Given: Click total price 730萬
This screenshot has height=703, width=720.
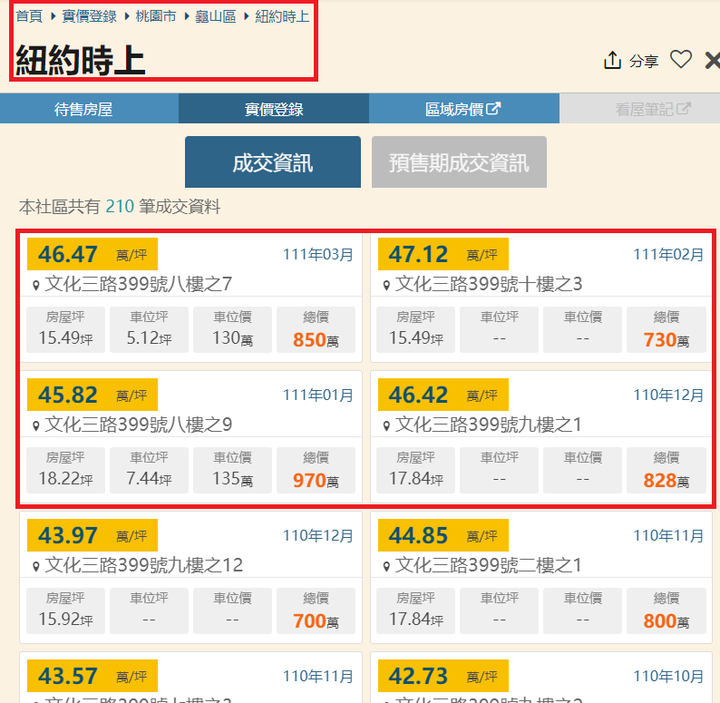Looking at the screenshot, I should [666, 340].
